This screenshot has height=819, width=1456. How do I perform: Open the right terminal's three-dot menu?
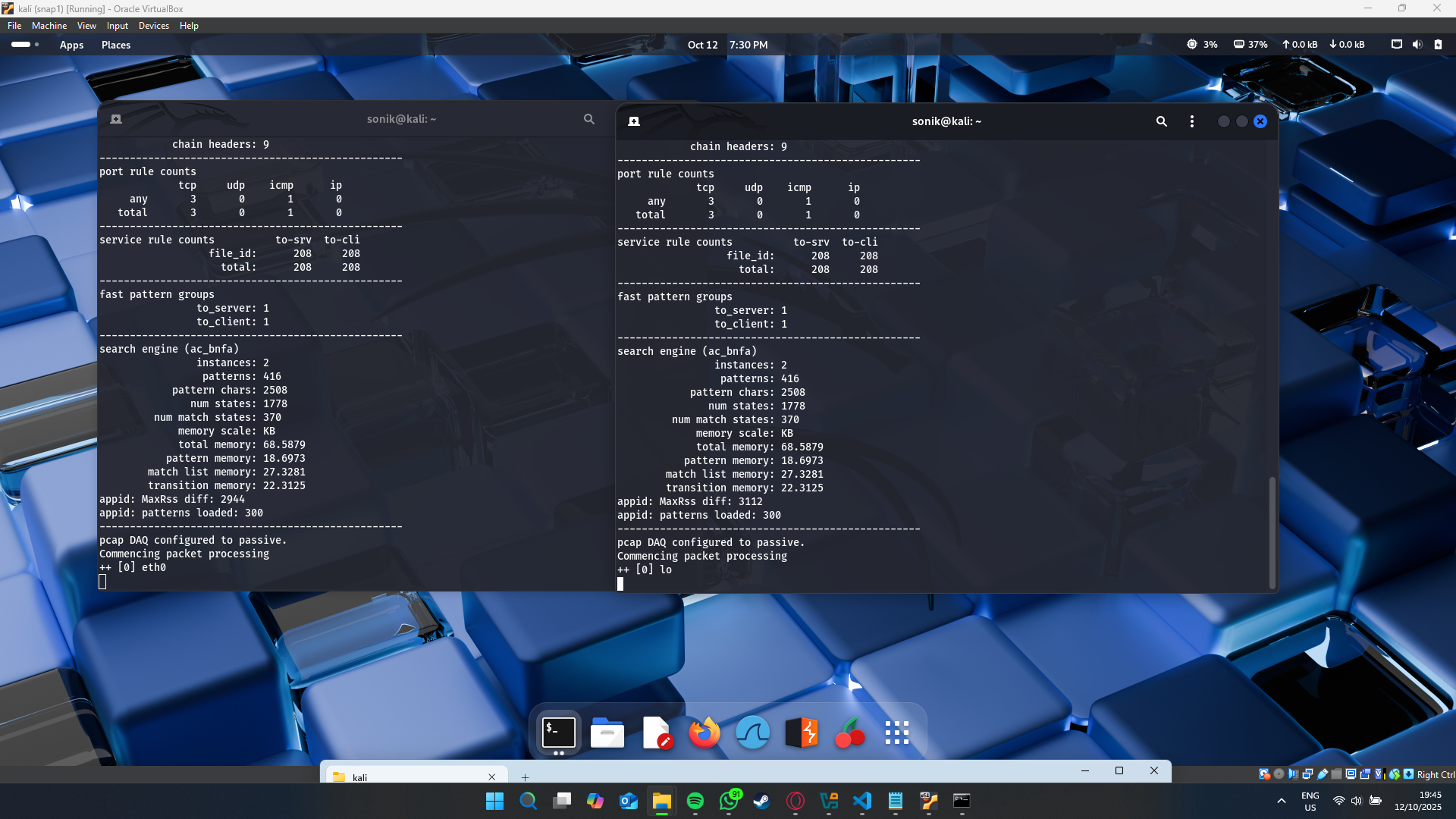[1191, 121]
